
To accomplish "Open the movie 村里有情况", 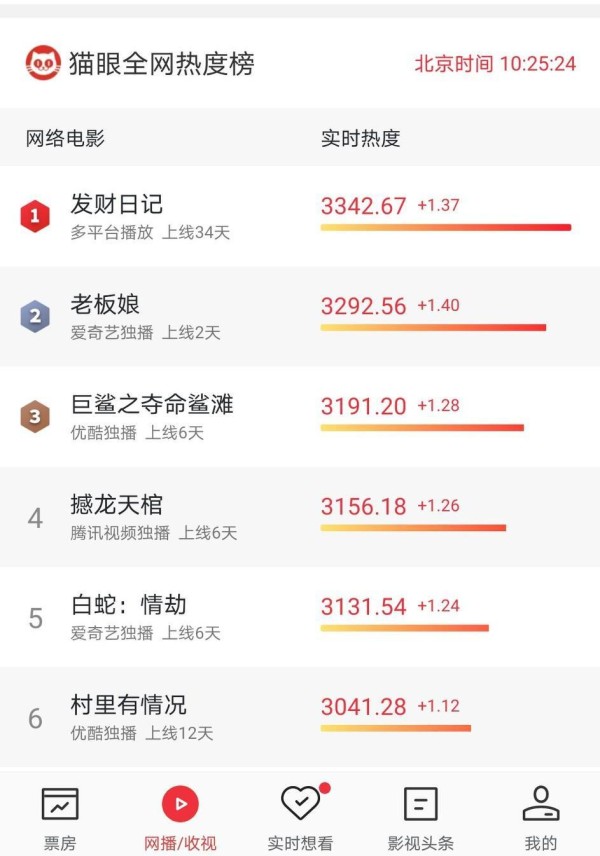I will pos(128,705).
